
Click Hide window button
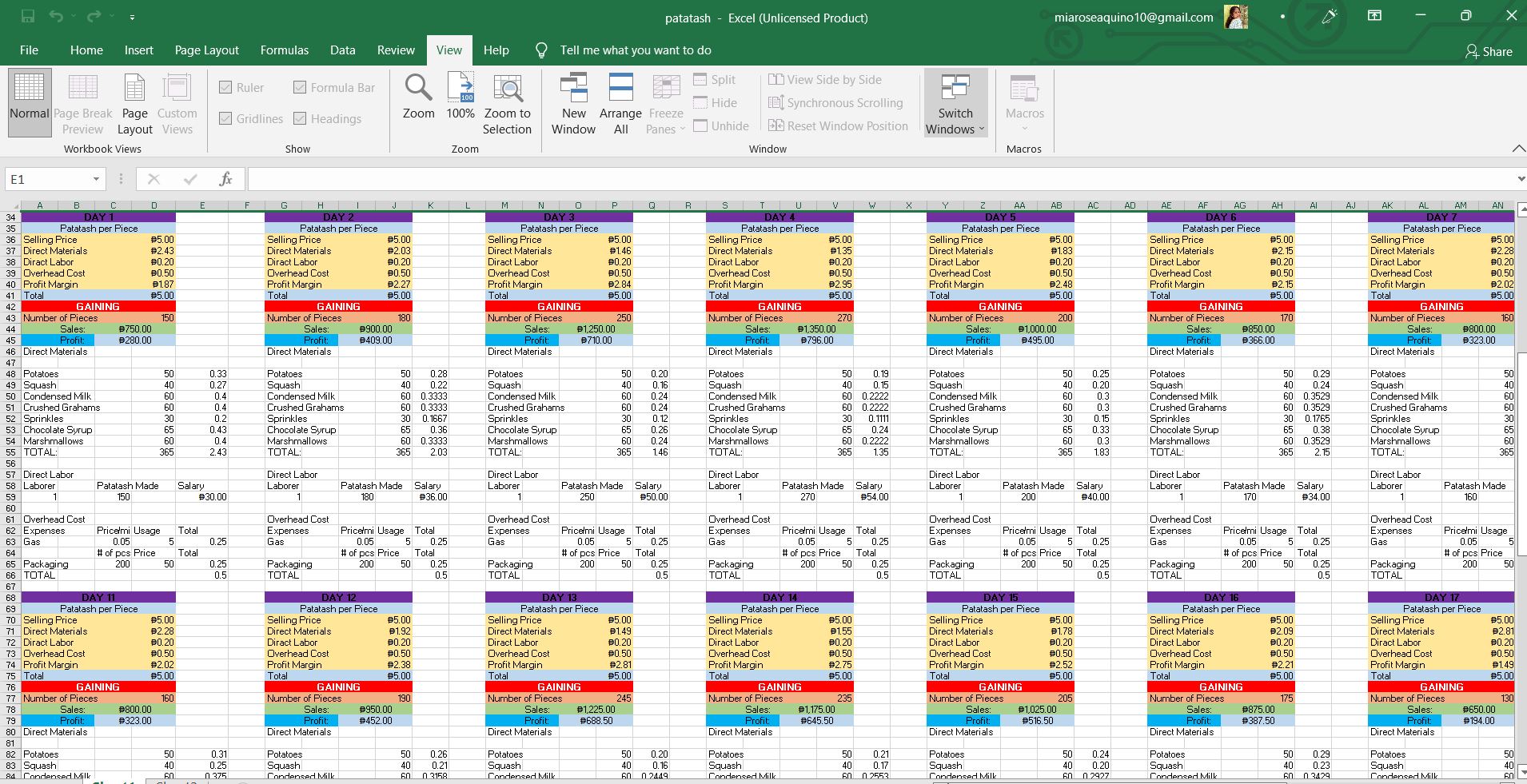(715, 103)
